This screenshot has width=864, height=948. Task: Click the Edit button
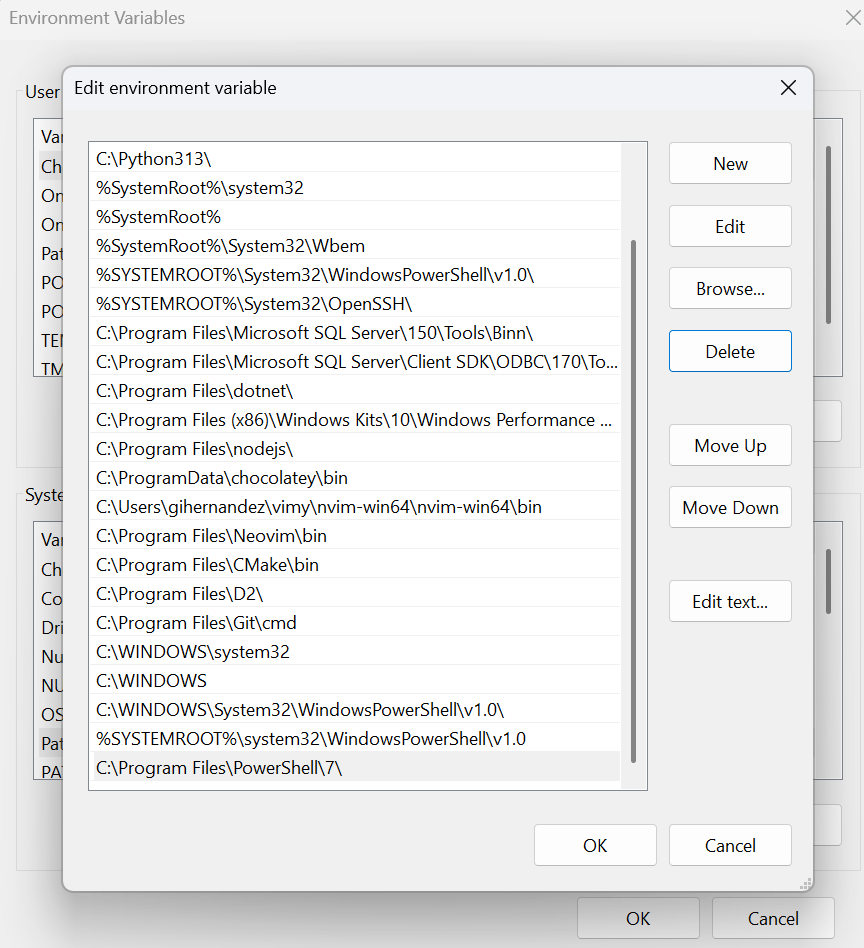click(x=730, y=226)
